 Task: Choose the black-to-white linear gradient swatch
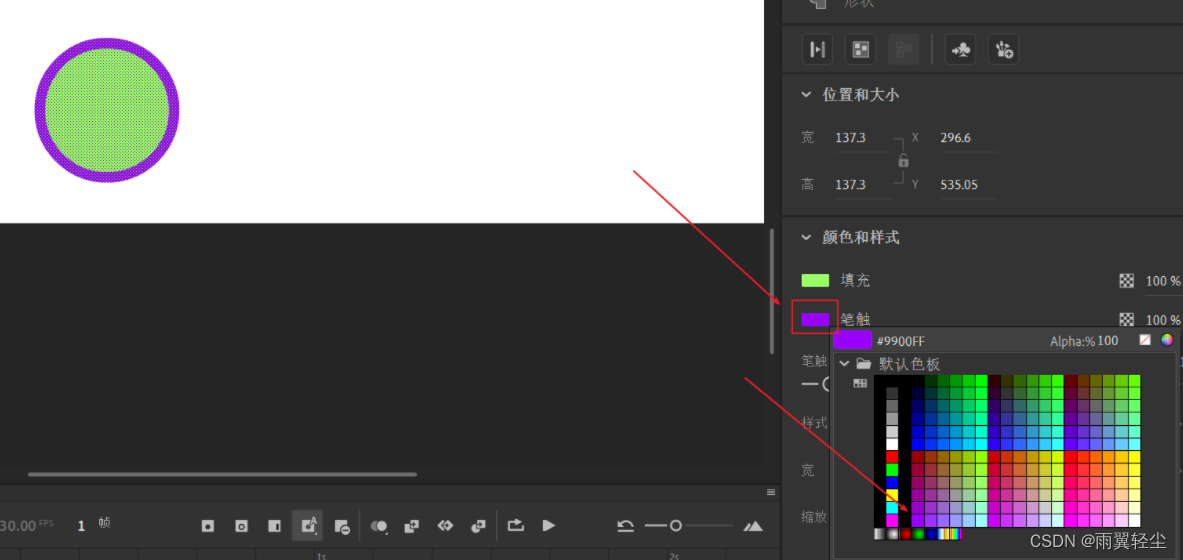[880, 534]
